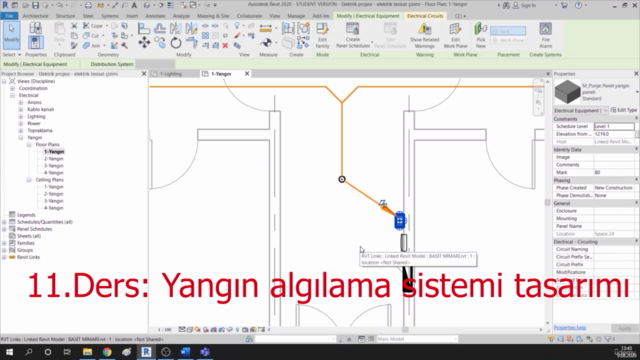Click the Mirror Pick Axis tool

click(x=176, y=28)
